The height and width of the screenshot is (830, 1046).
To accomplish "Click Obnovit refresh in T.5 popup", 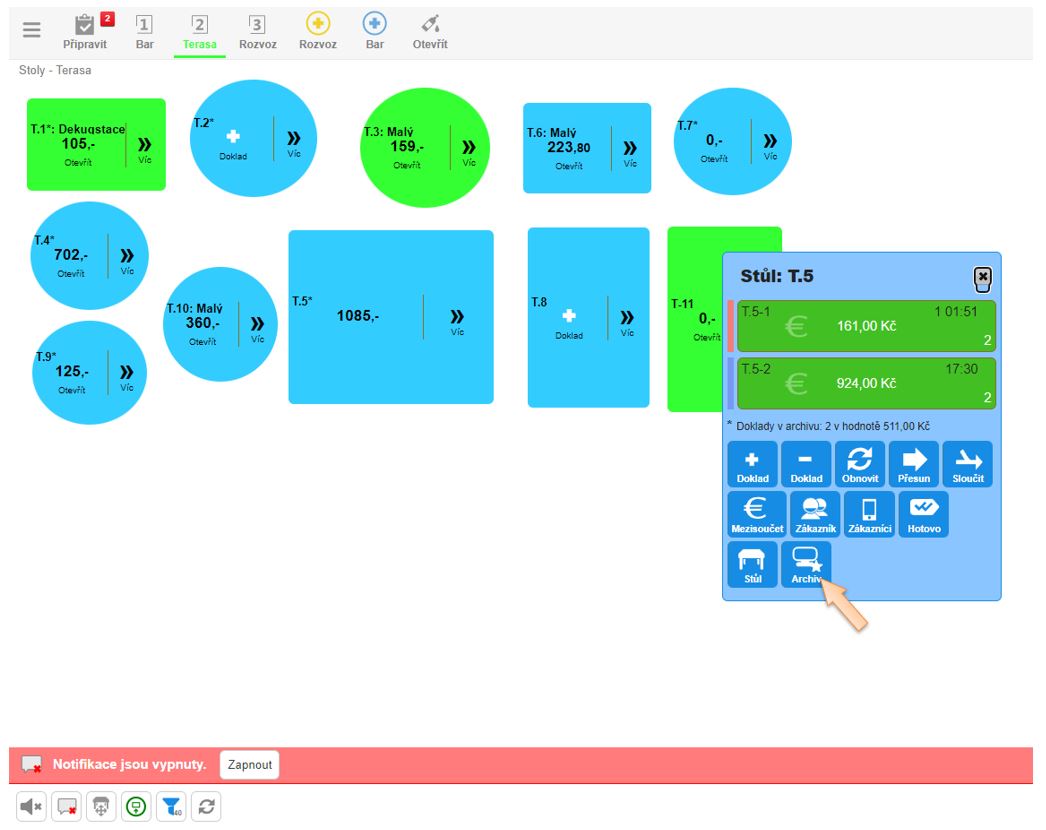I will click(860, 465).
